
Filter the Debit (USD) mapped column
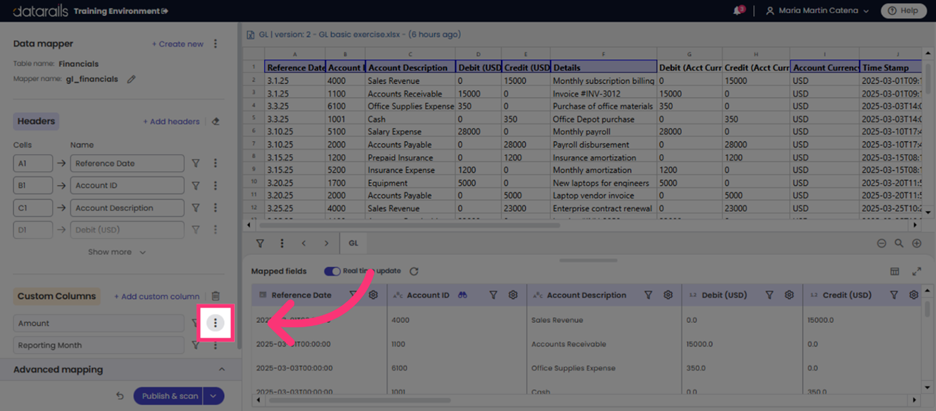coord(769,295)
